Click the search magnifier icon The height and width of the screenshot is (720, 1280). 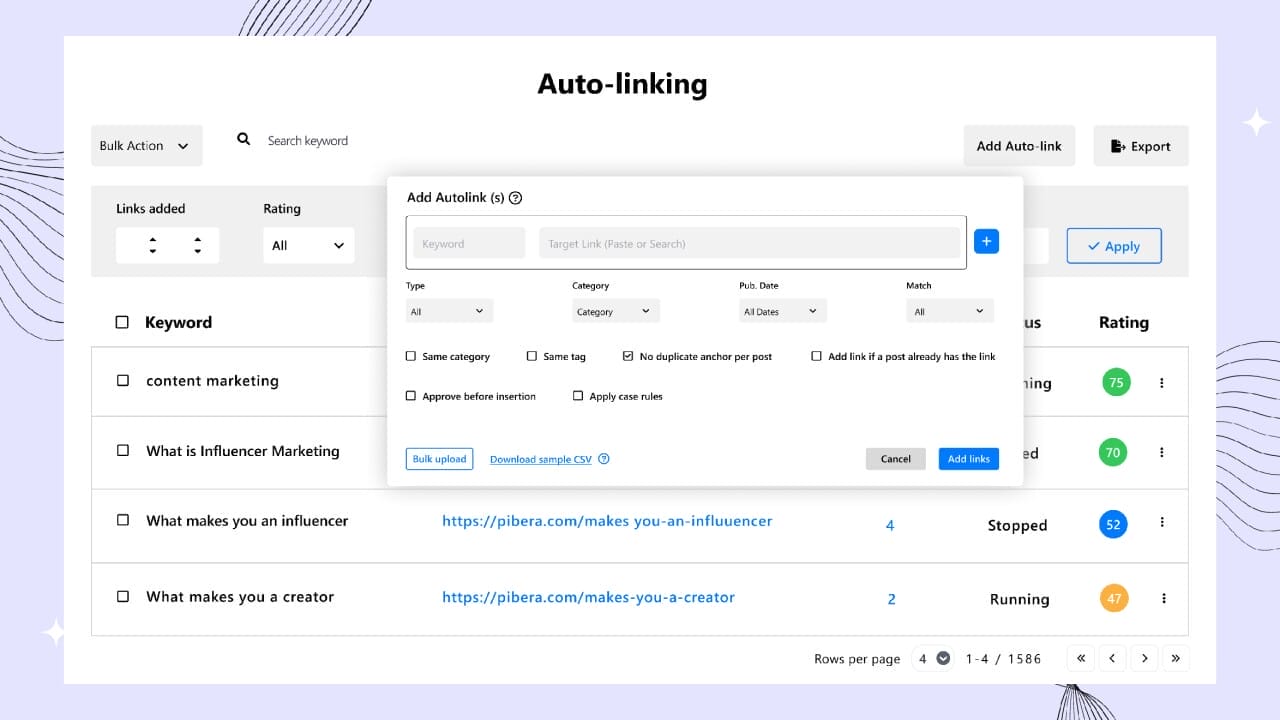[243, 140]
